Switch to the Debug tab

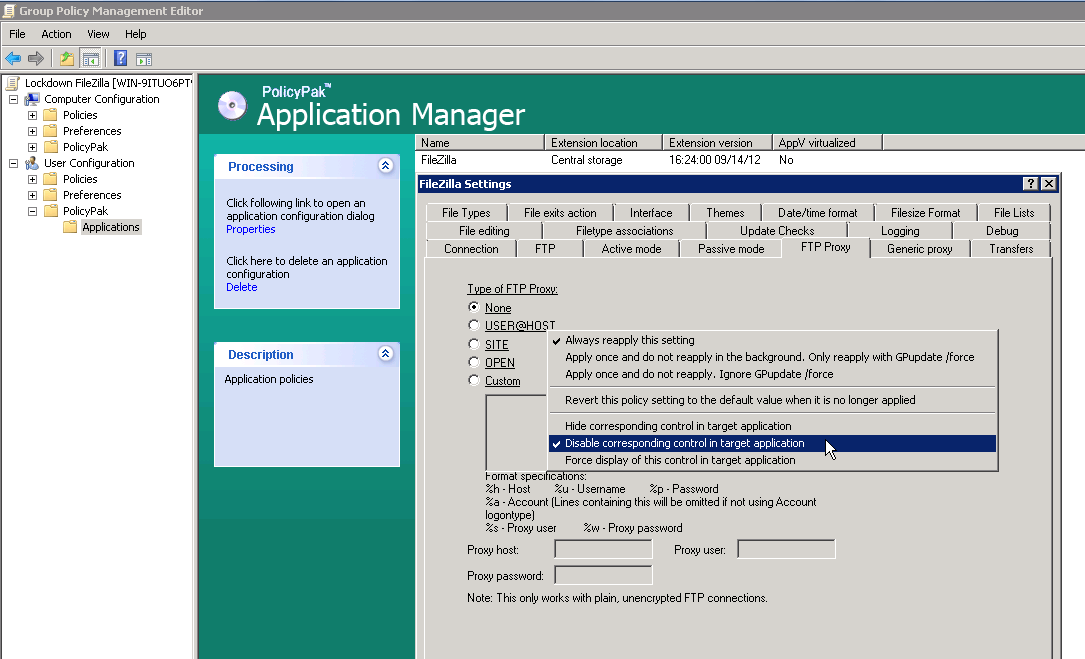click(x=1002, y=231)
